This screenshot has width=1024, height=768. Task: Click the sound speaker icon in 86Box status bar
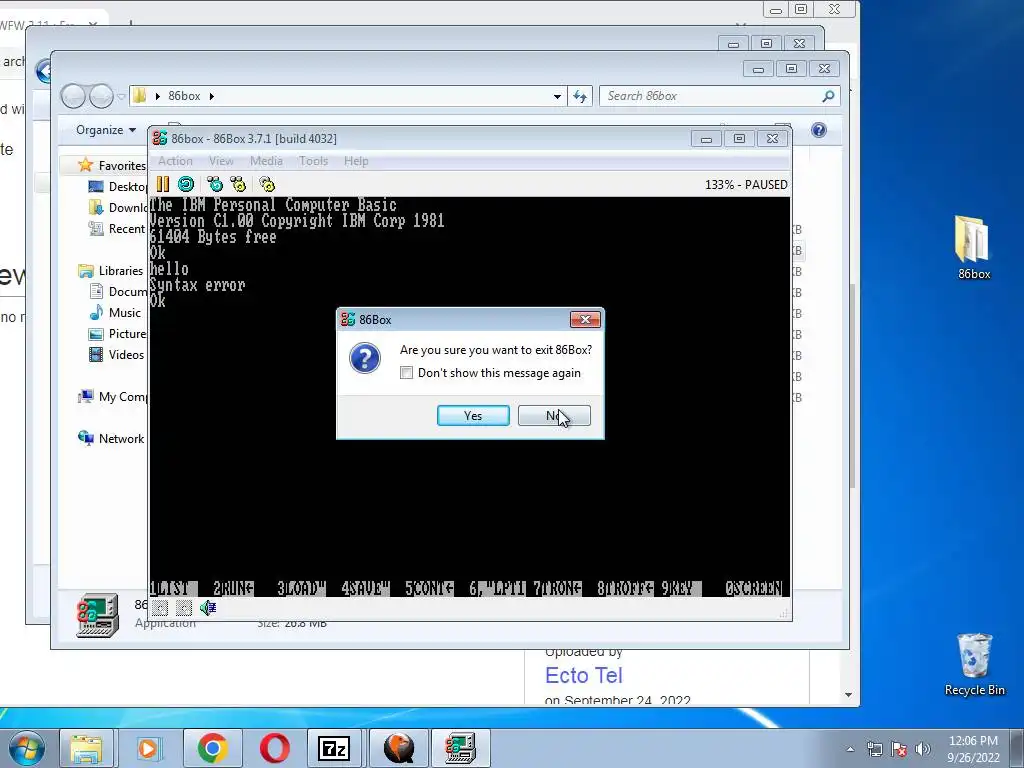pos(208,608)
